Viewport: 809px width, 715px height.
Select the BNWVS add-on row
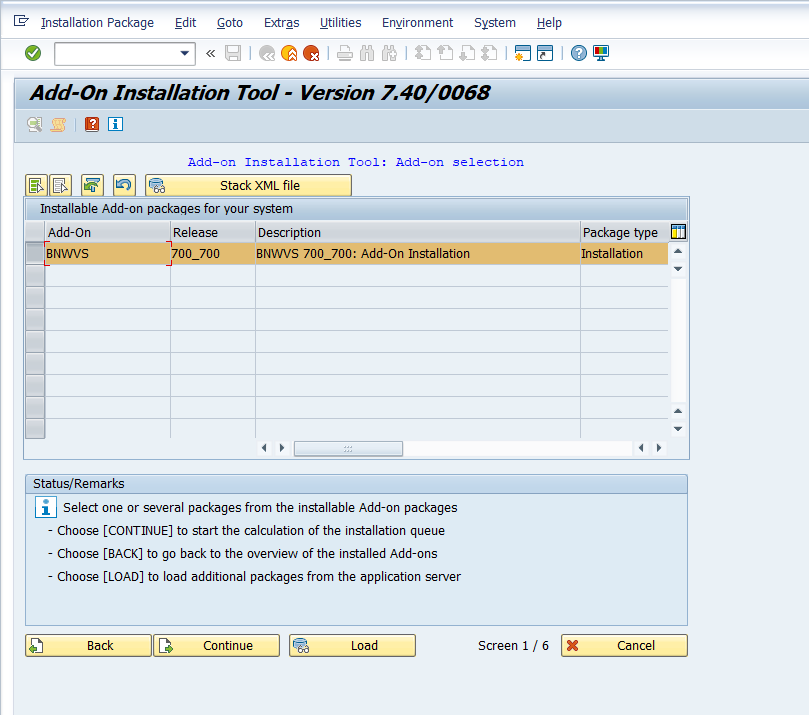point(100,253)
